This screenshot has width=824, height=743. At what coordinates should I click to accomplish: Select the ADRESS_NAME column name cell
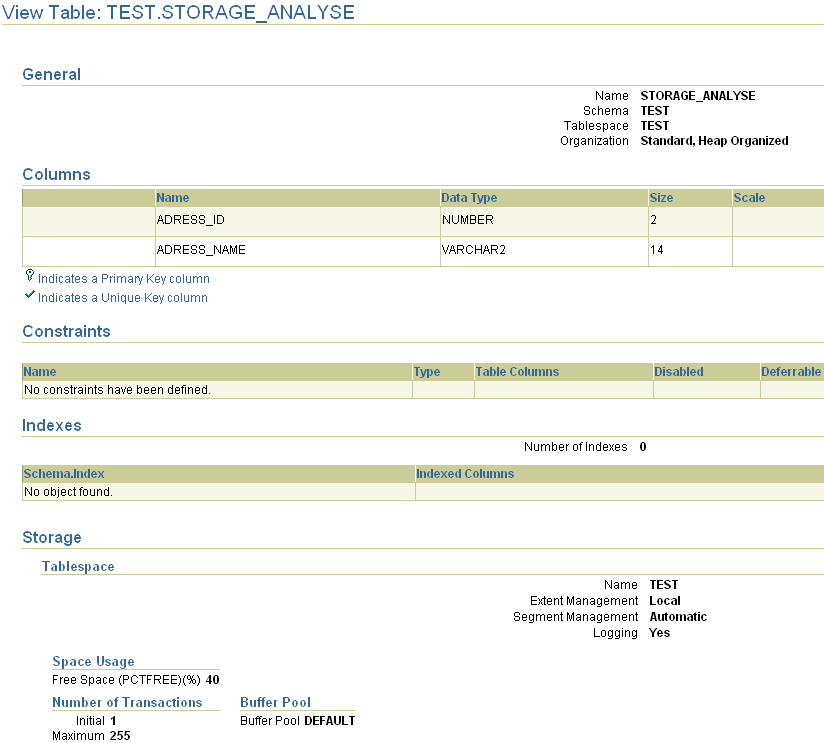tap(297, 251)
